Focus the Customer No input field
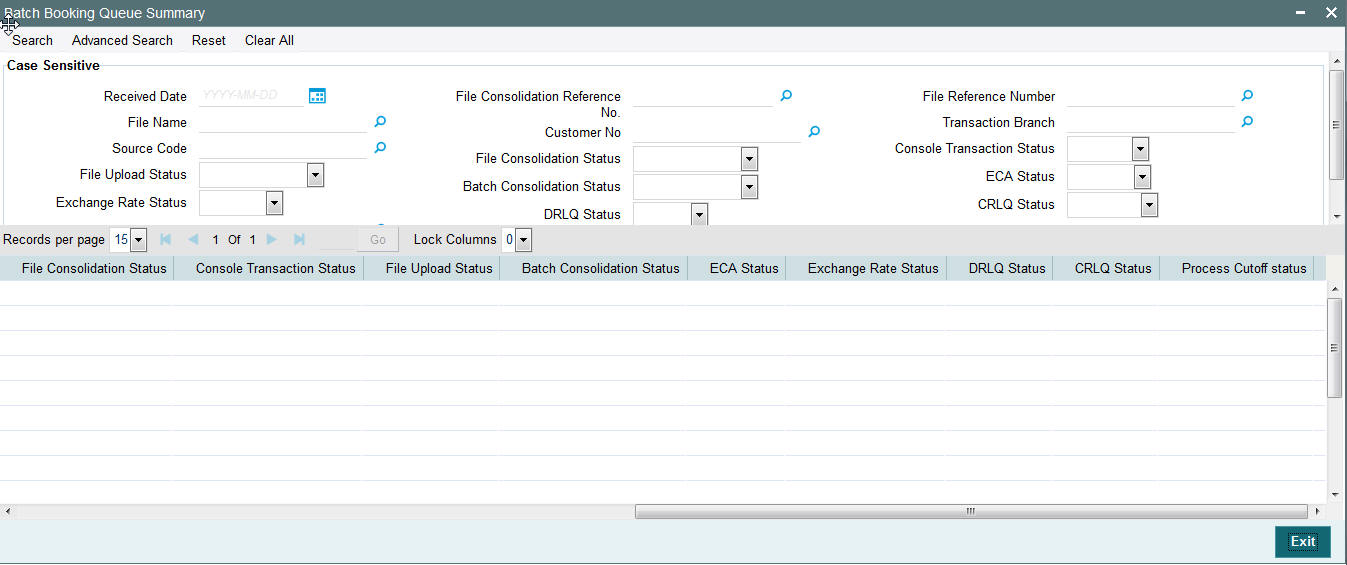The height and width of the screenshot is (565, 1347). coord(717,132)
